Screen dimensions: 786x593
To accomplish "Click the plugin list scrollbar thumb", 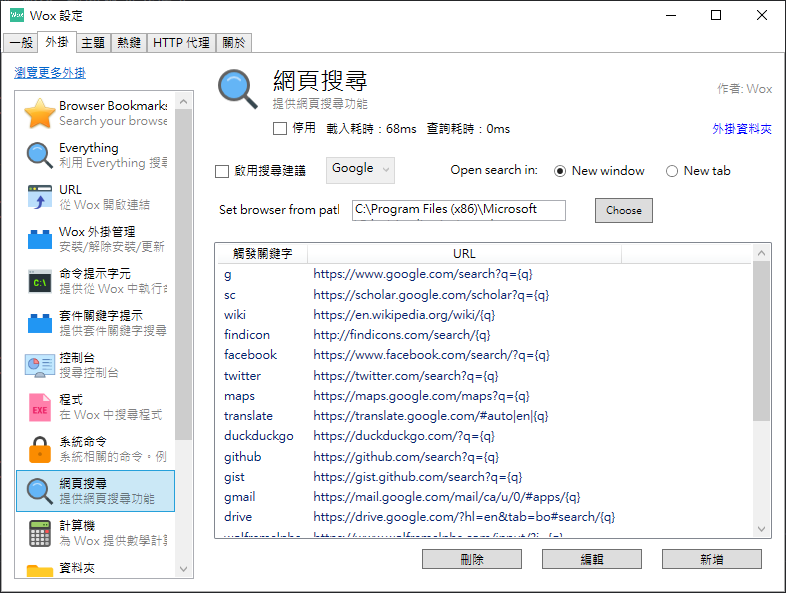I will point(183,275).
